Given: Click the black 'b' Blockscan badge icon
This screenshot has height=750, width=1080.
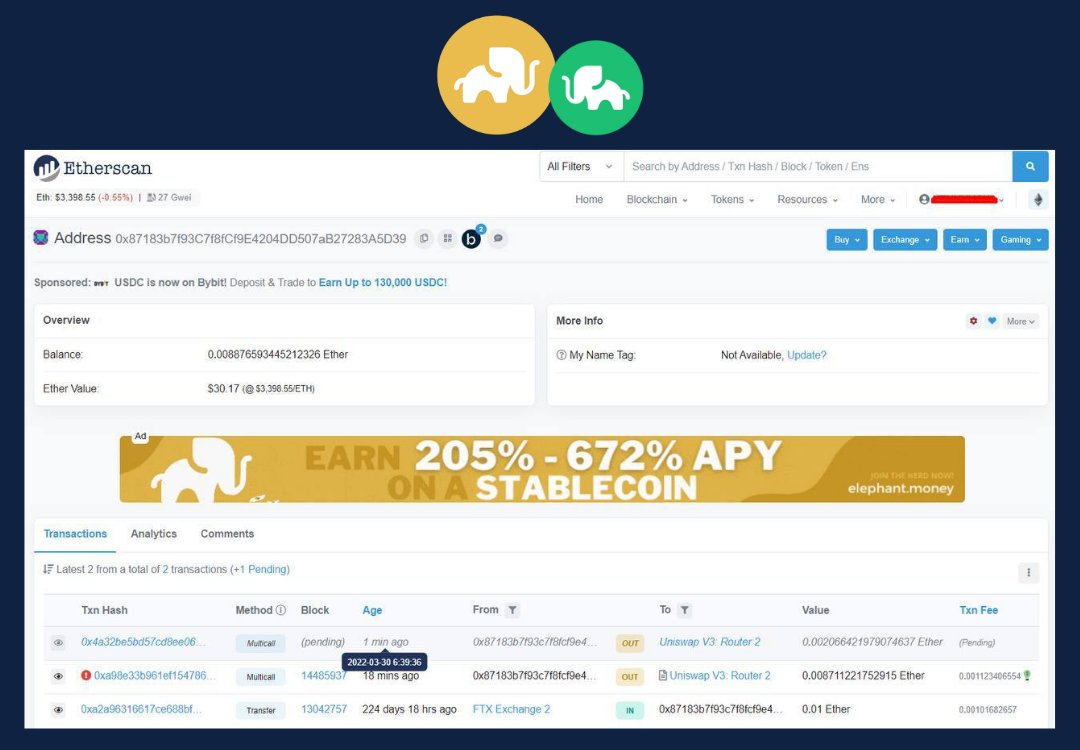Looking at the screenshot, I should click(x=471, y=239).
